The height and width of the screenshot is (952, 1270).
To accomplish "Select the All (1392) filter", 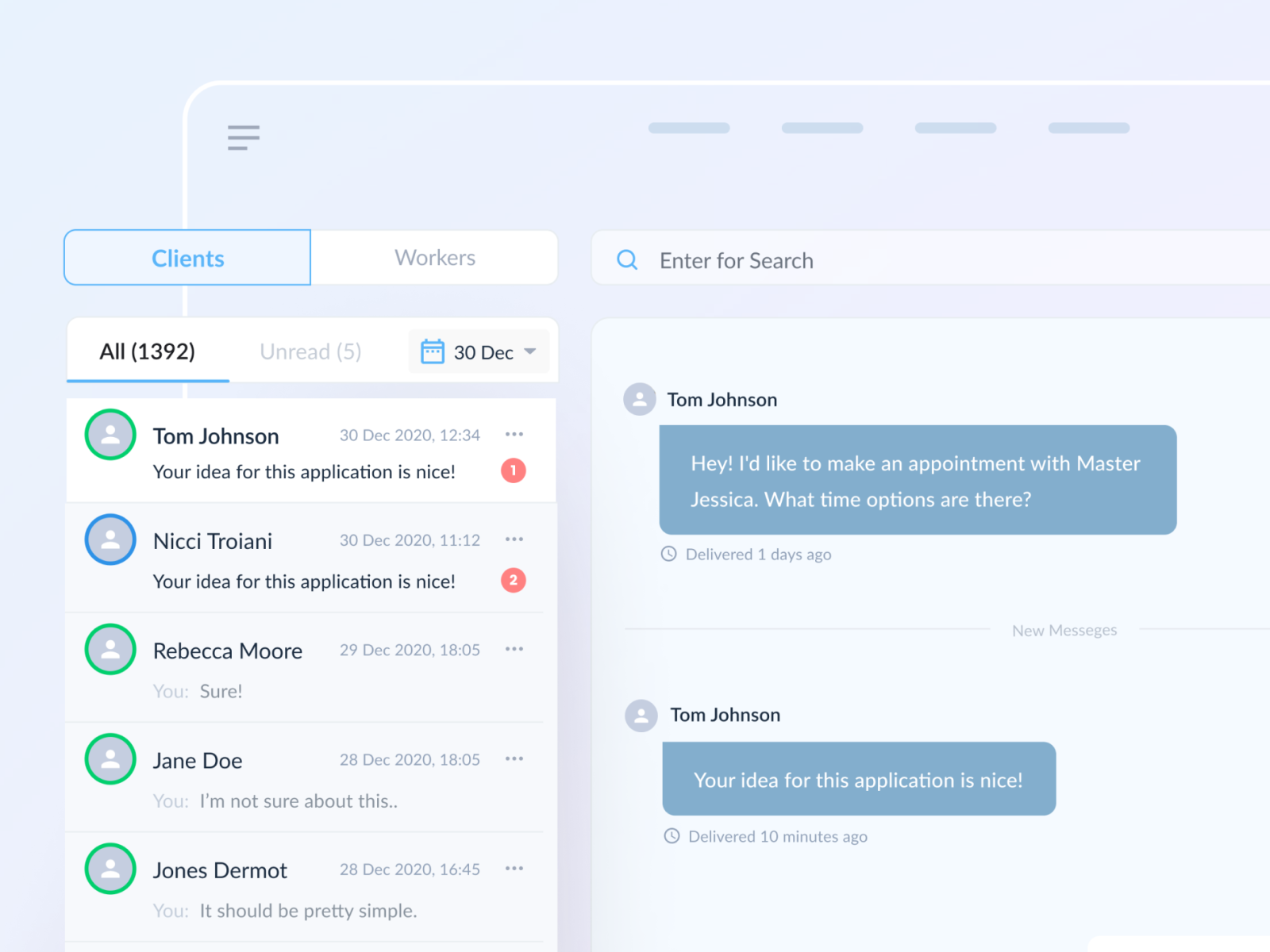I will pyautogui.click(x=148, y=351).
